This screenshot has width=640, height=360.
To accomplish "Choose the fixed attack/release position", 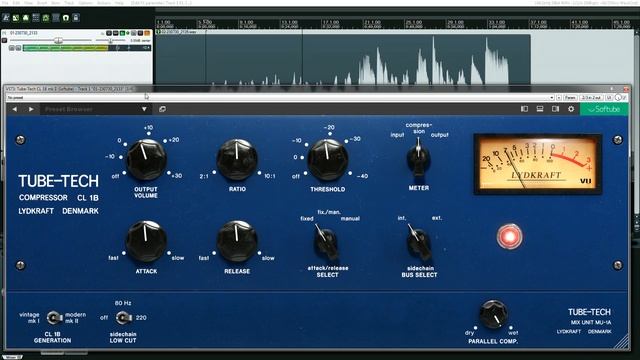I will point(307,219).
